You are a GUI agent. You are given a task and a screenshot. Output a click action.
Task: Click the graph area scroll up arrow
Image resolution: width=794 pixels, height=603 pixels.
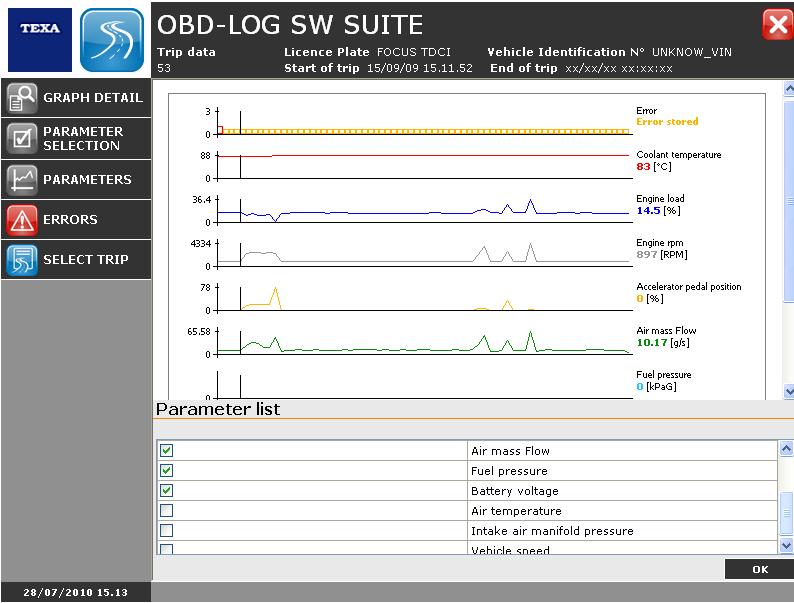(x=789, y=89)
